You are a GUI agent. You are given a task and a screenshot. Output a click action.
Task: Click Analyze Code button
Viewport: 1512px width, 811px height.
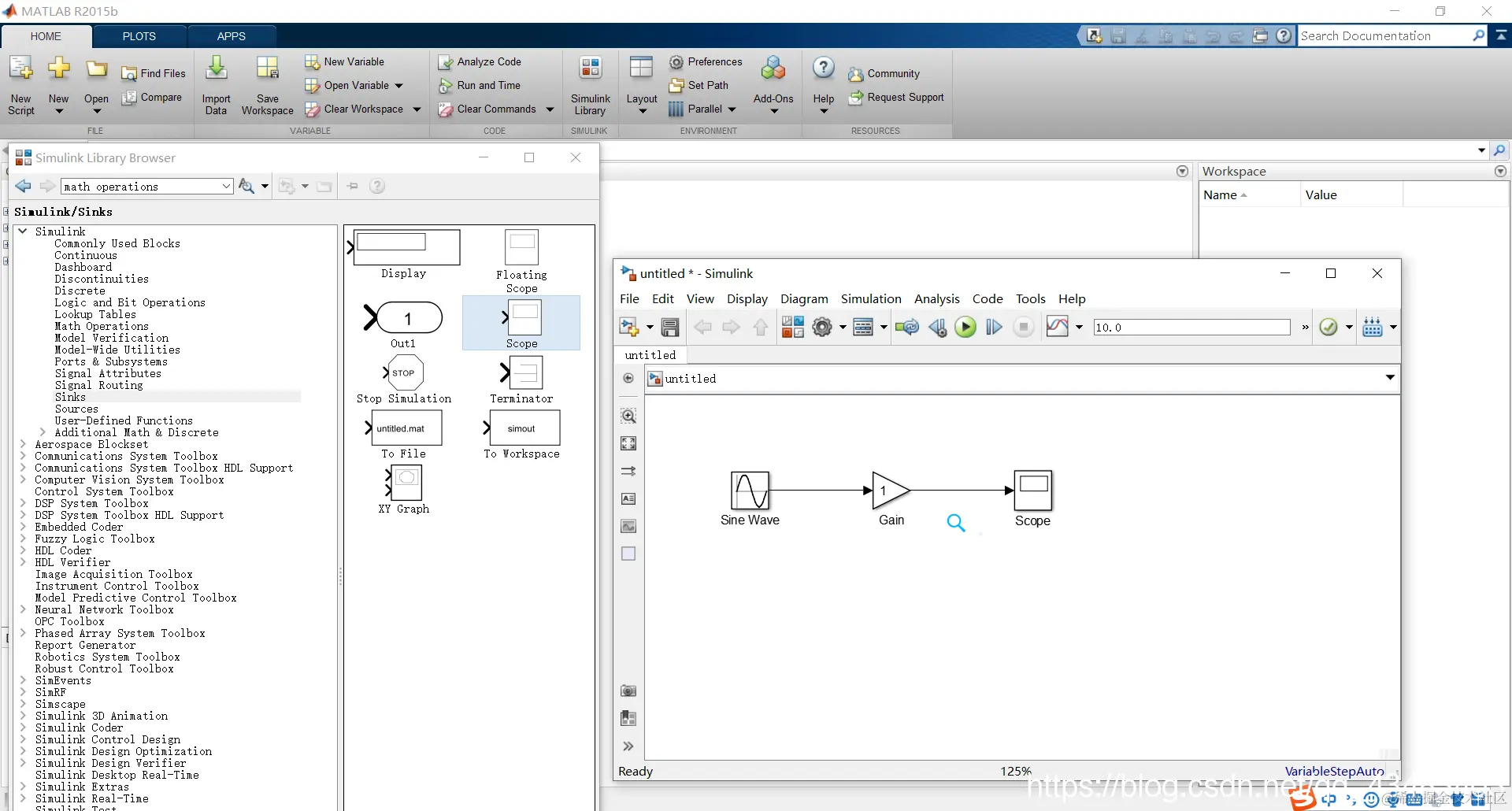tap(480, 62)
